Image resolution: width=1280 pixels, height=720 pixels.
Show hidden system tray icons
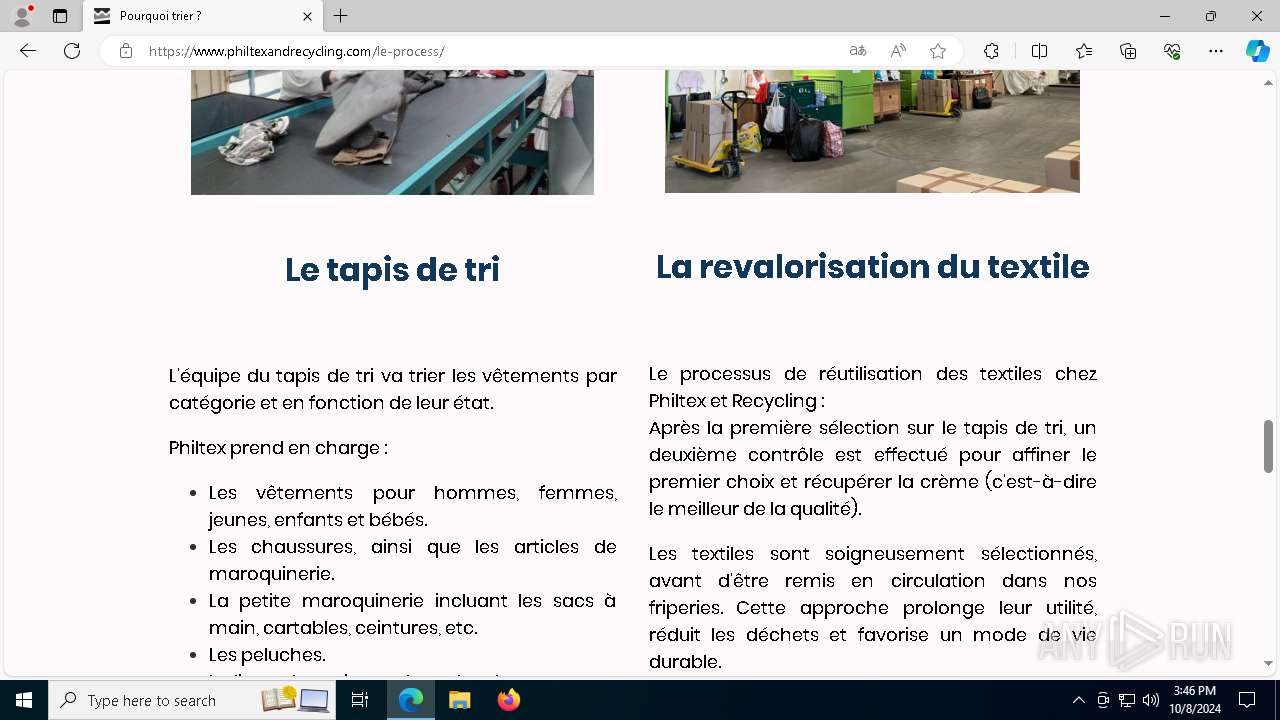[x=1078, y=700]
